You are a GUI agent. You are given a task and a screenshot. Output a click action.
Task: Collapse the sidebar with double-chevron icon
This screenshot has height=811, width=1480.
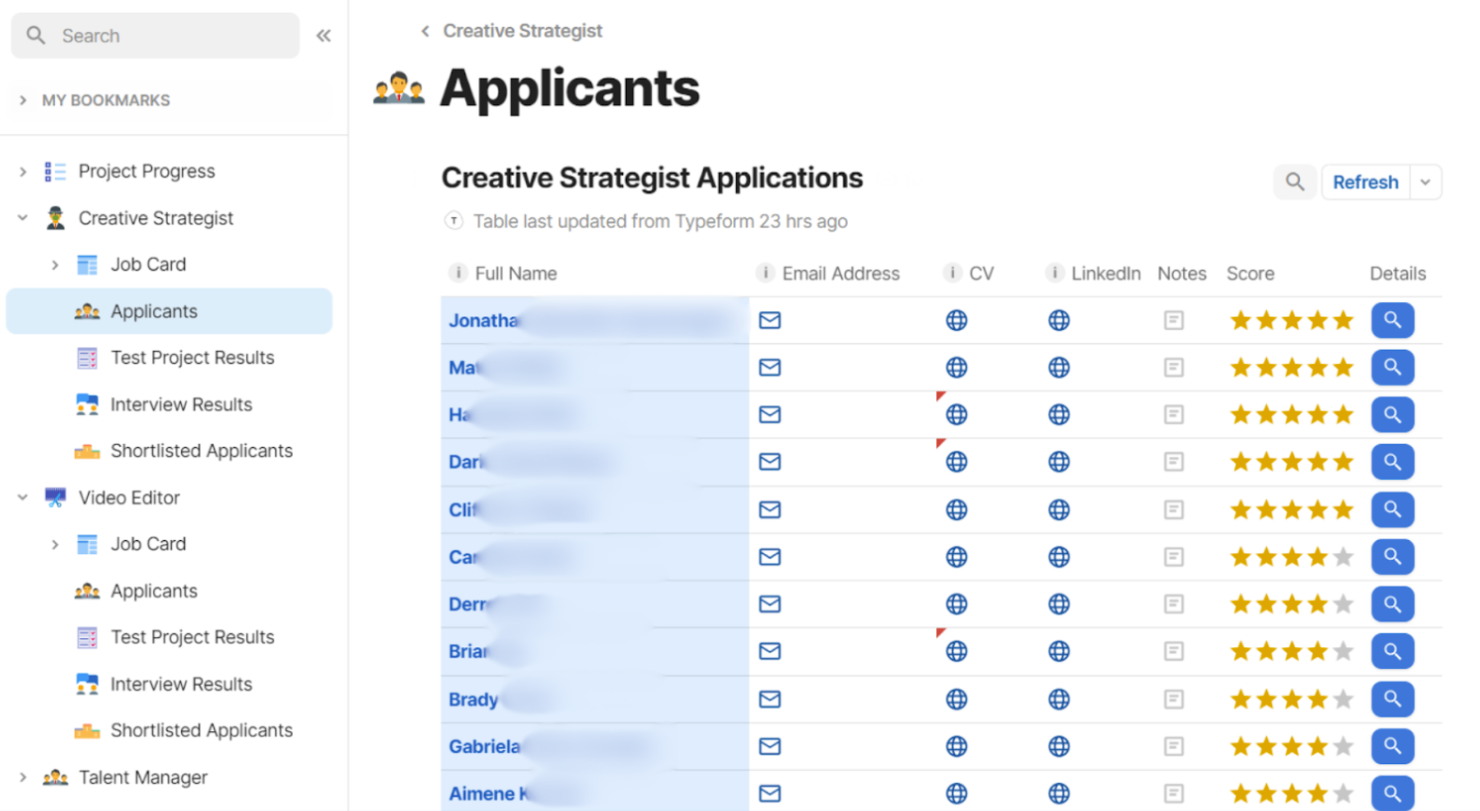[323, 36]
